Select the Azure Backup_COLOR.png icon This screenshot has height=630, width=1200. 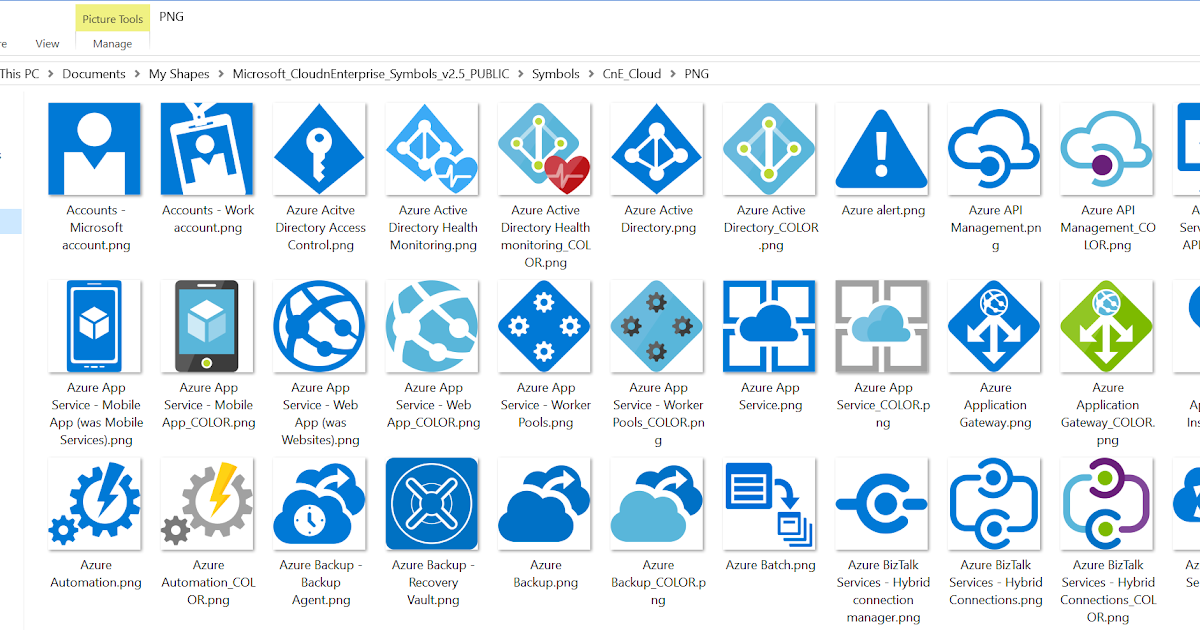click(657, 504)
